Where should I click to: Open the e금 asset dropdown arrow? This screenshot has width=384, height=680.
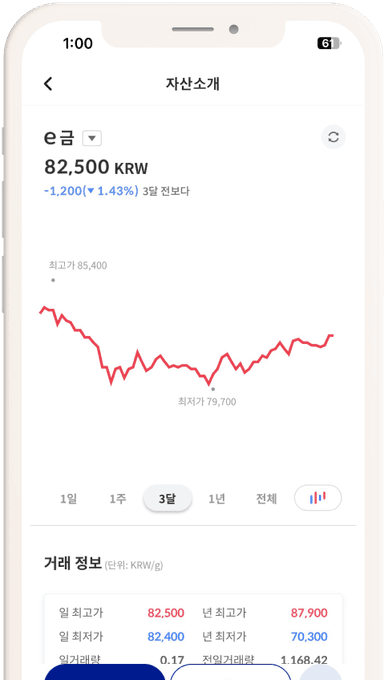click(x=92, y=139)
